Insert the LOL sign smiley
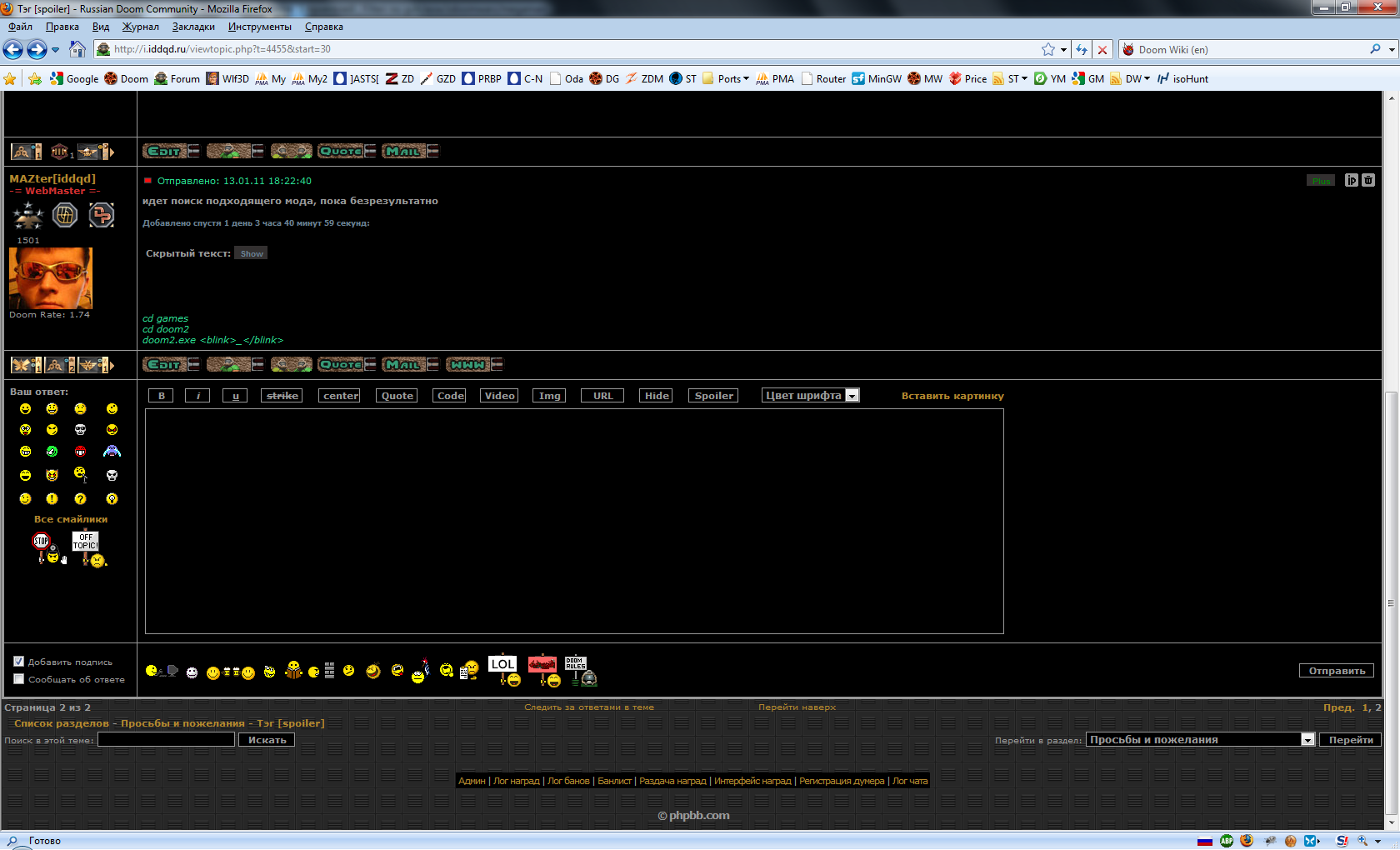 click(502, 669)
